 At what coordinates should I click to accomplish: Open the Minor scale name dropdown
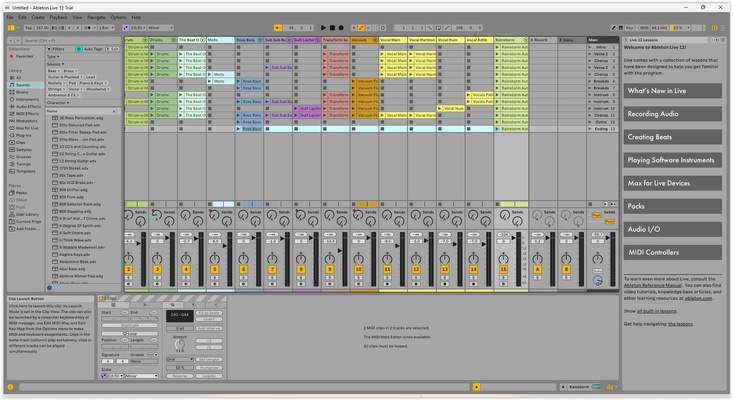161,28
